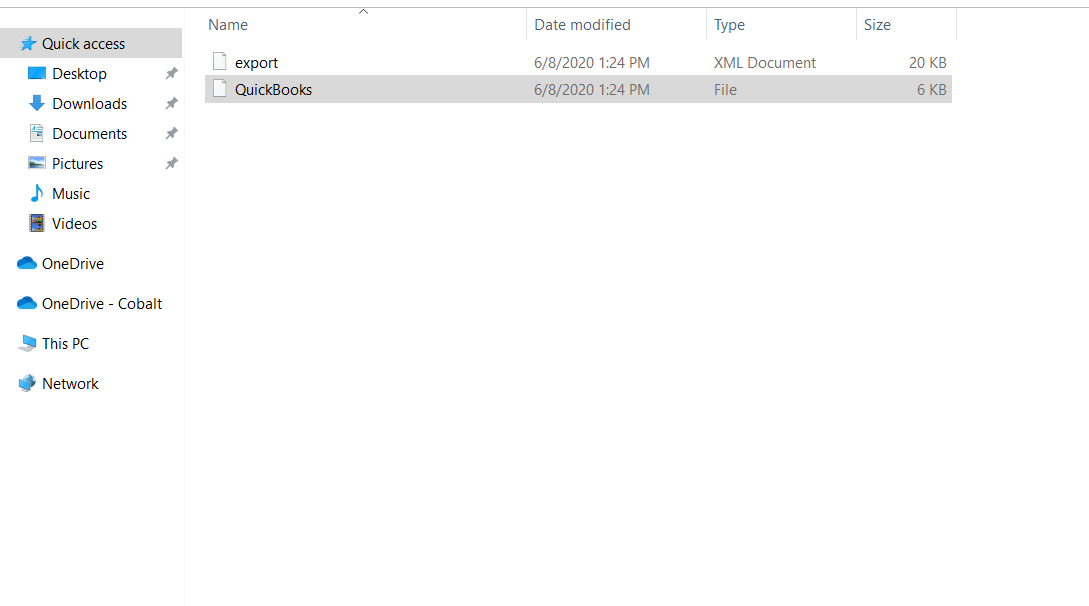Click the pin icon next to Pictures
This screenshot has width=1089, height=606.
point(172,163)
